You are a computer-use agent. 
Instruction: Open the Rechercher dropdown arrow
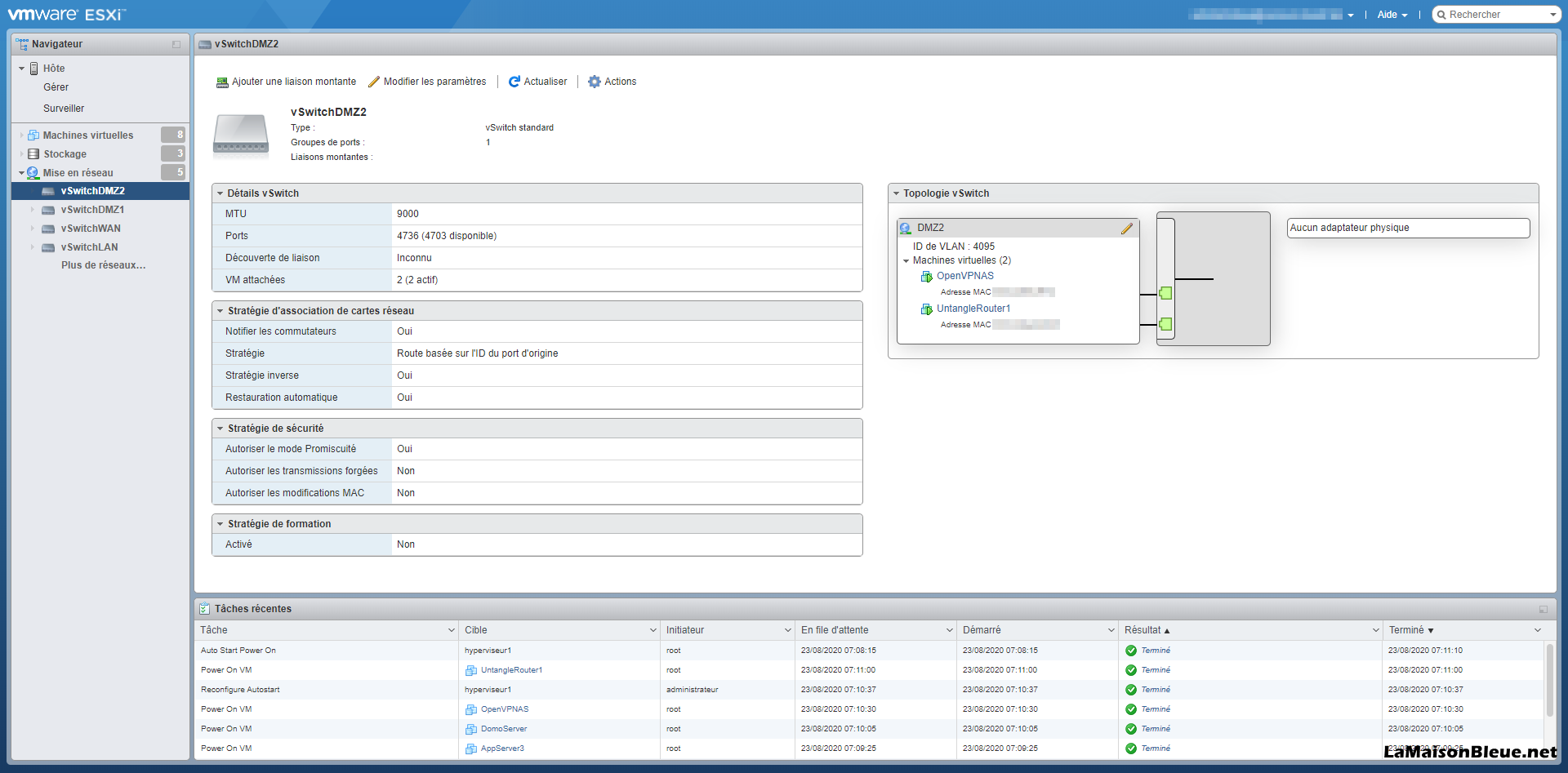pyautogui.click(x=1552, y=15)
